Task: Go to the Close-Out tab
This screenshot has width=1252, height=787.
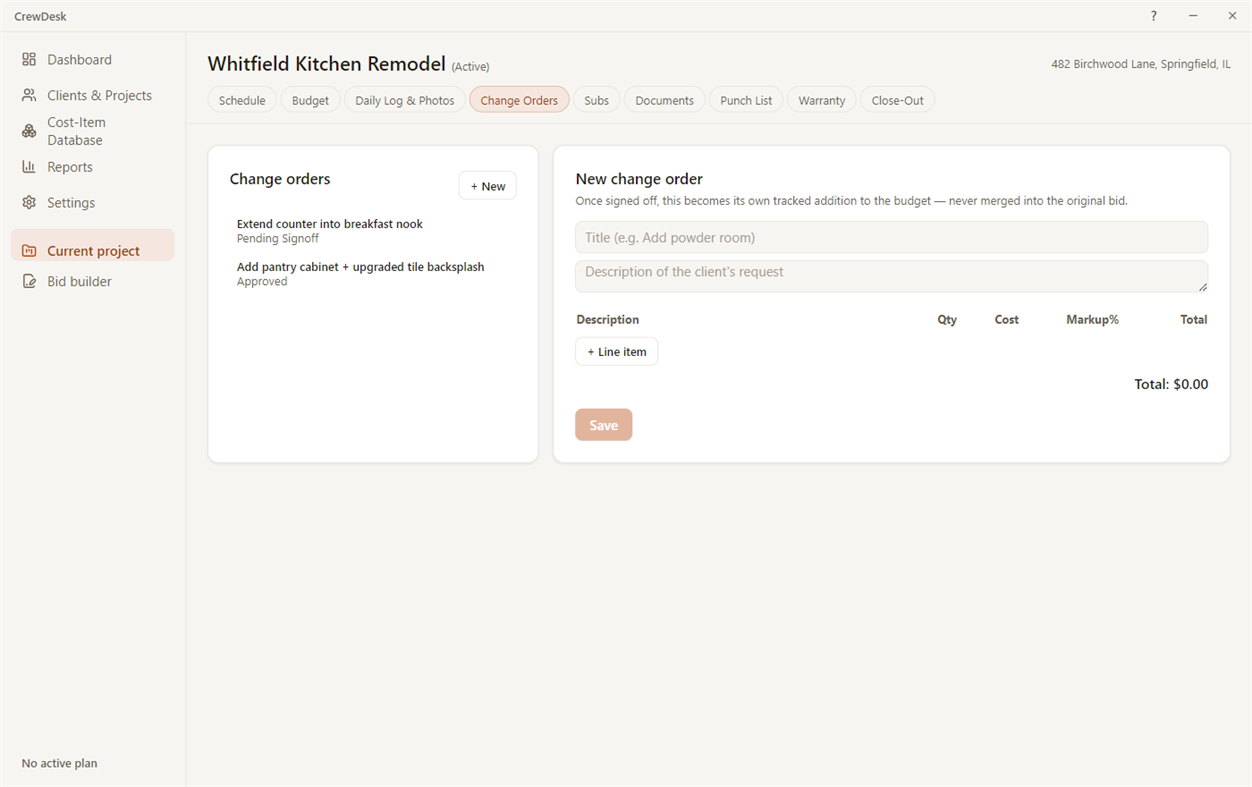Action: pyautogui.click(x=898, y=100)
